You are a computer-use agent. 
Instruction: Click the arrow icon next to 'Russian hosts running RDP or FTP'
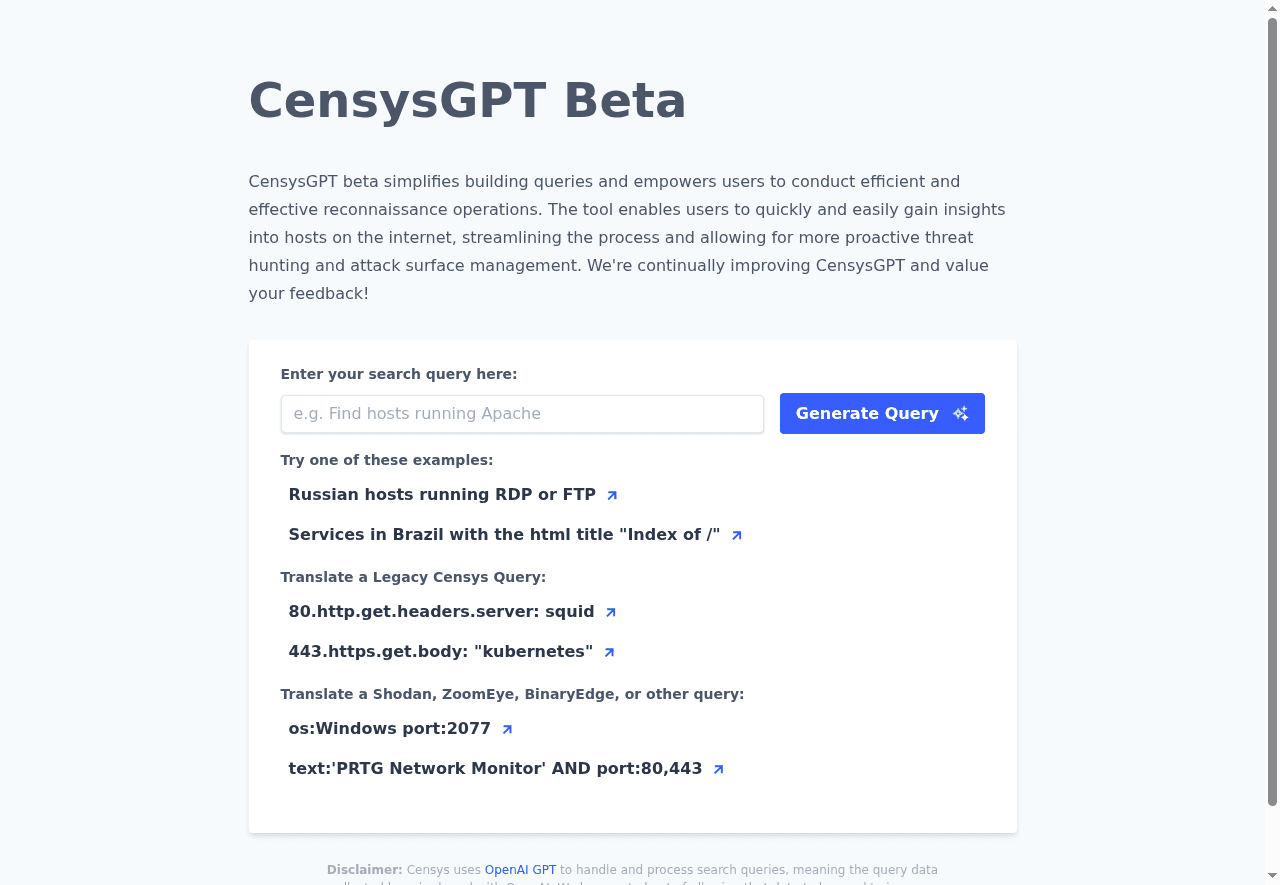tap(611, 495)
